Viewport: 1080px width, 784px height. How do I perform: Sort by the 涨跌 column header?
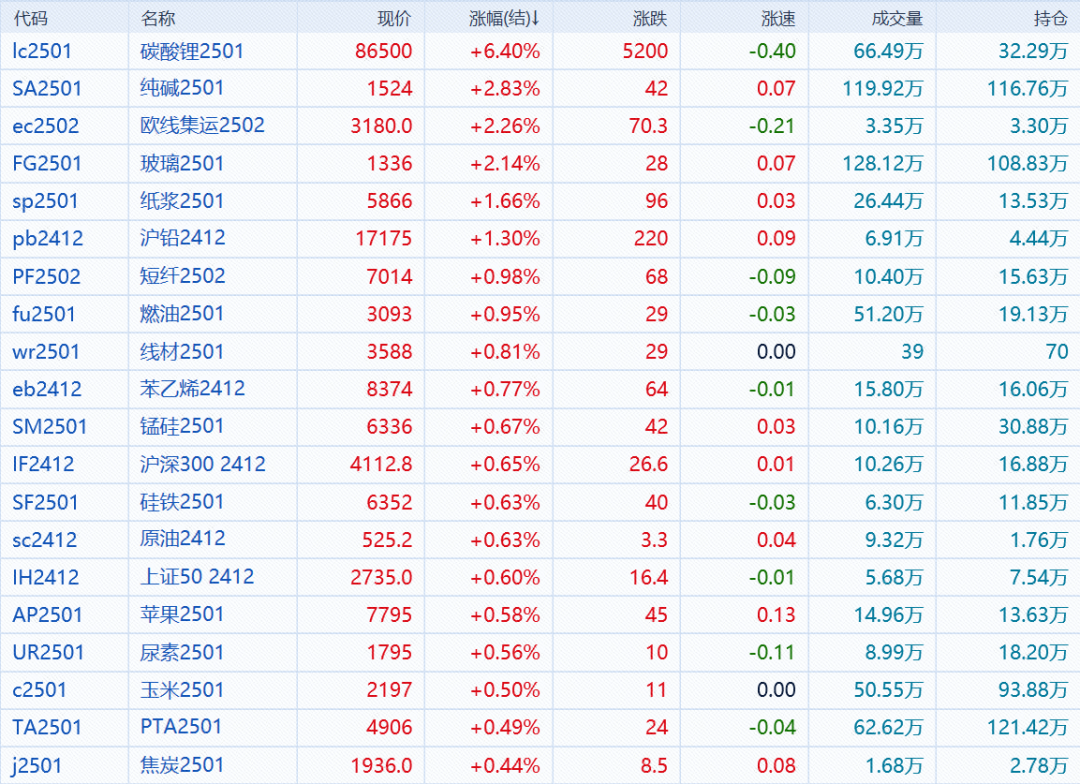coord(650,18)
